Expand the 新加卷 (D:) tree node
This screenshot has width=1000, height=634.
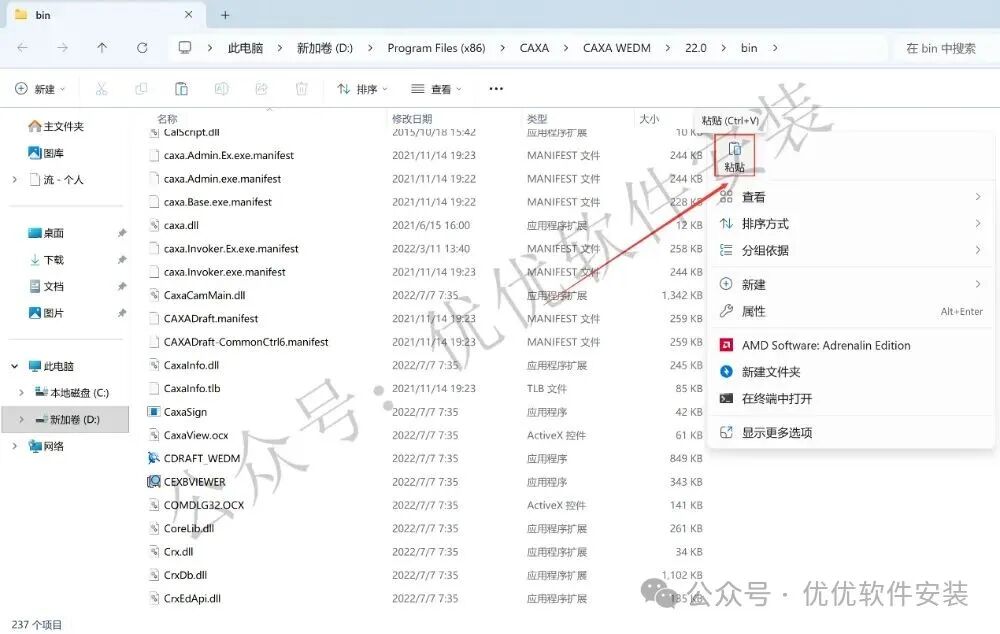[x=21, y=420]
